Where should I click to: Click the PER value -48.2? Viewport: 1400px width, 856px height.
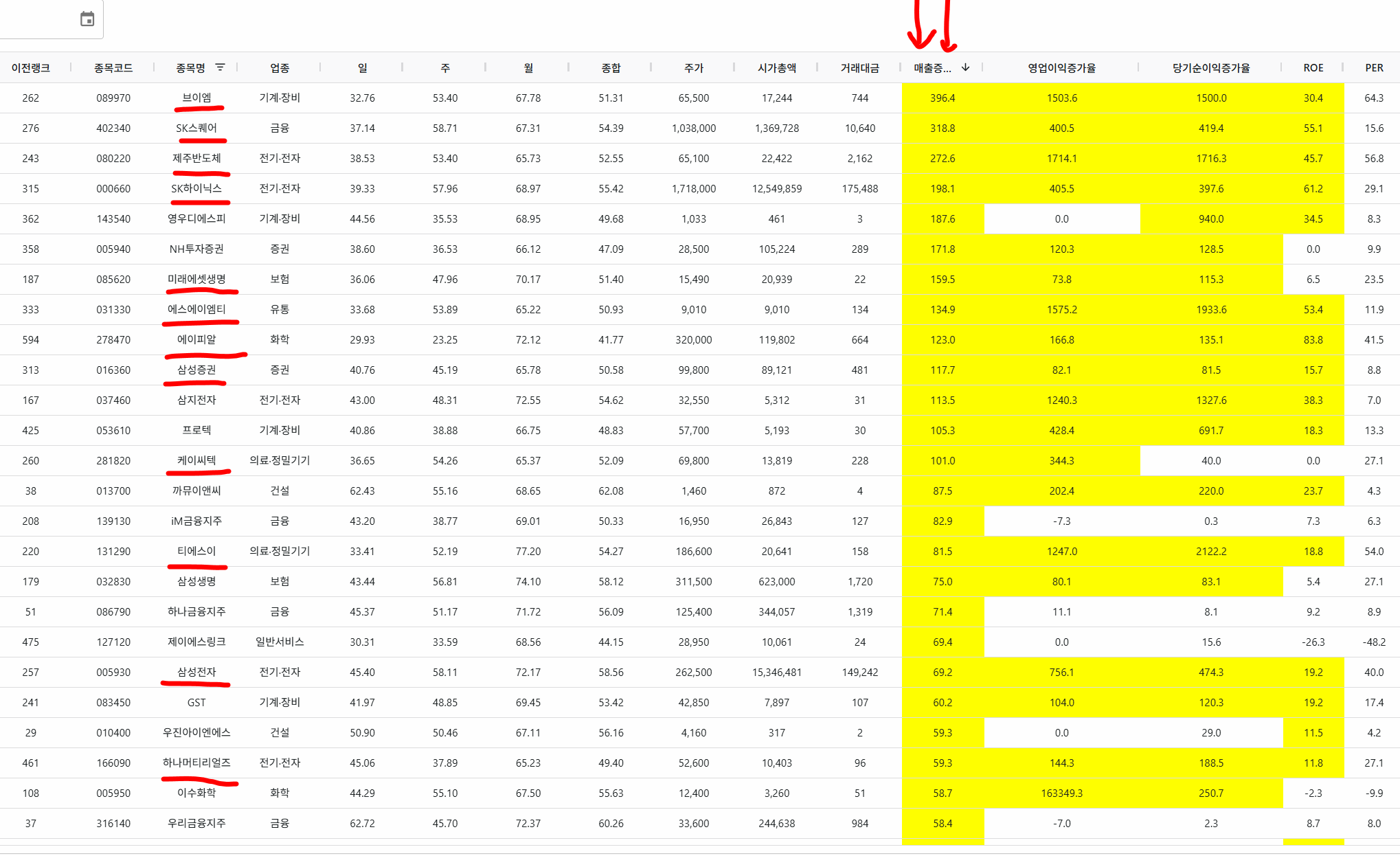1374,642
